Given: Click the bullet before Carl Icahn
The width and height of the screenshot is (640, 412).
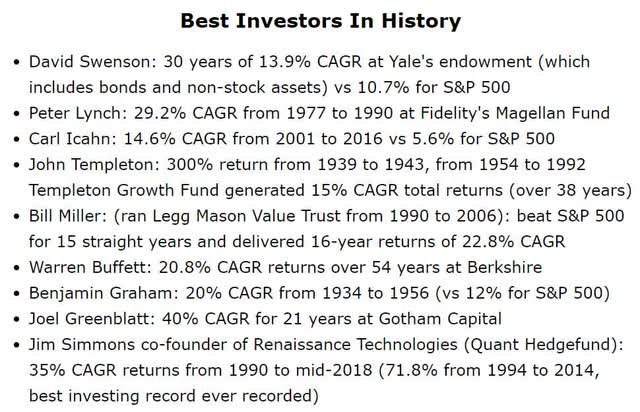Looking at the screenshot, I should [x=16, y=140].
